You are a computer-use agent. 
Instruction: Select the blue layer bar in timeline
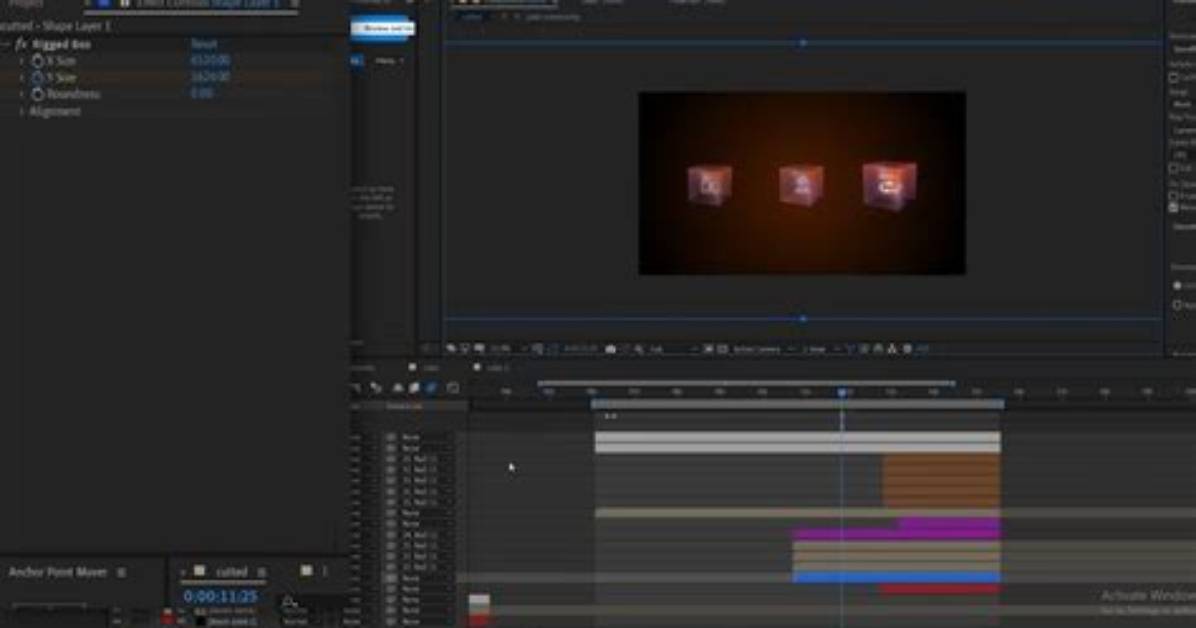pyautogui.click(x=896, y=578)
